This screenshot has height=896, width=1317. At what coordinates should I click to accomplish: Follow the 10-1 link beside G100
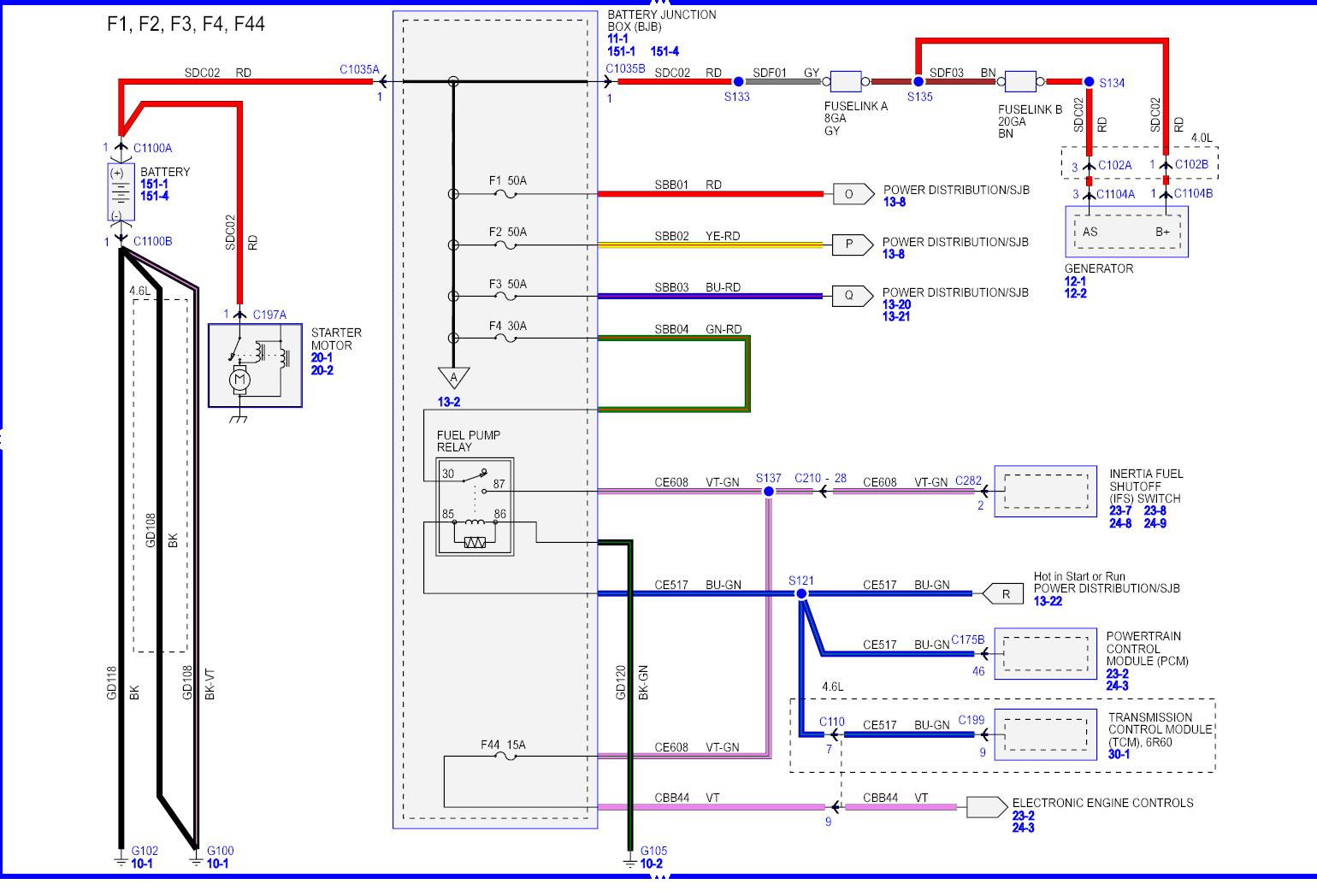click(217, 864)
